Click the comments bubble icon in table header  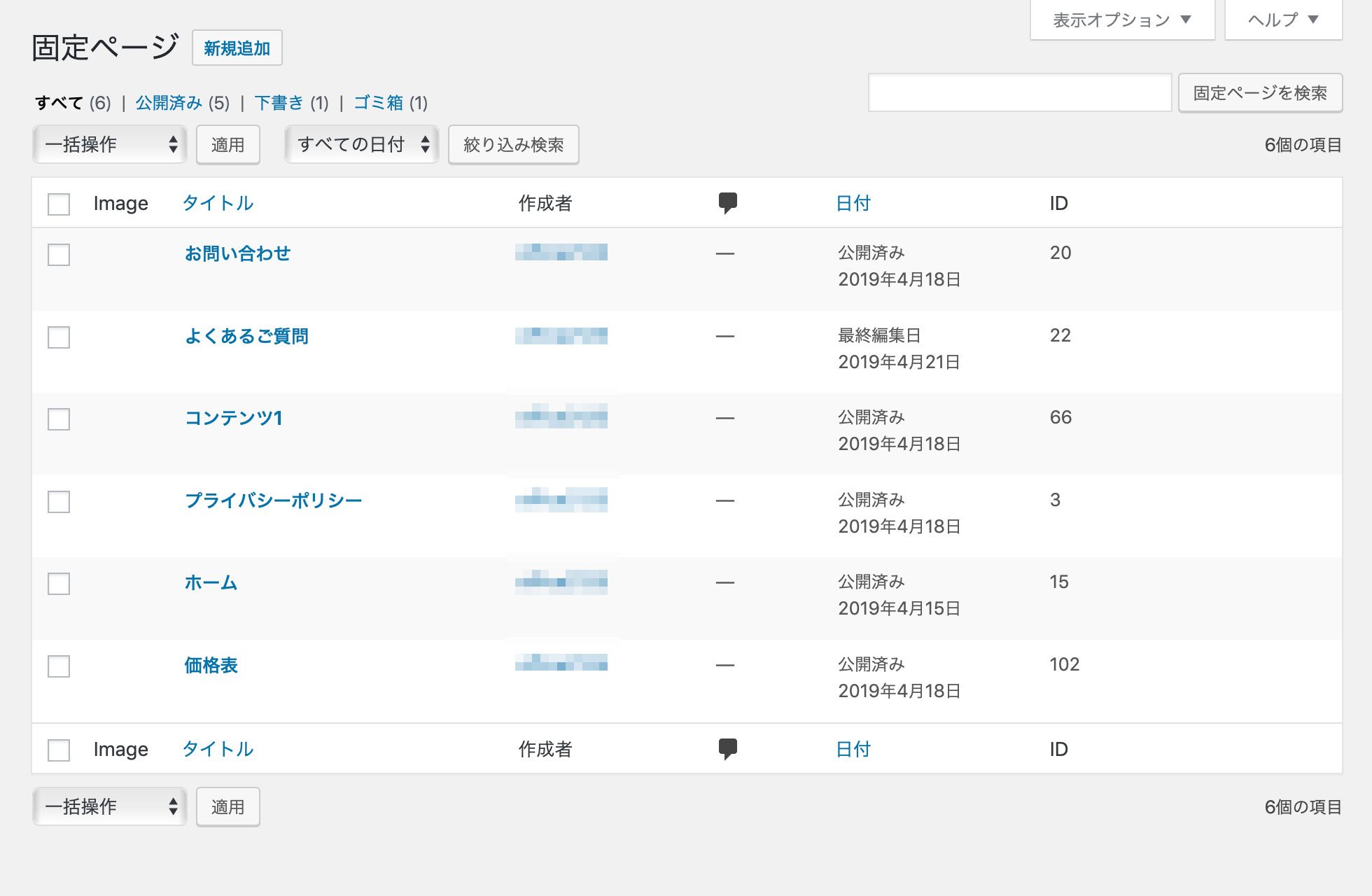pos(727,203)
